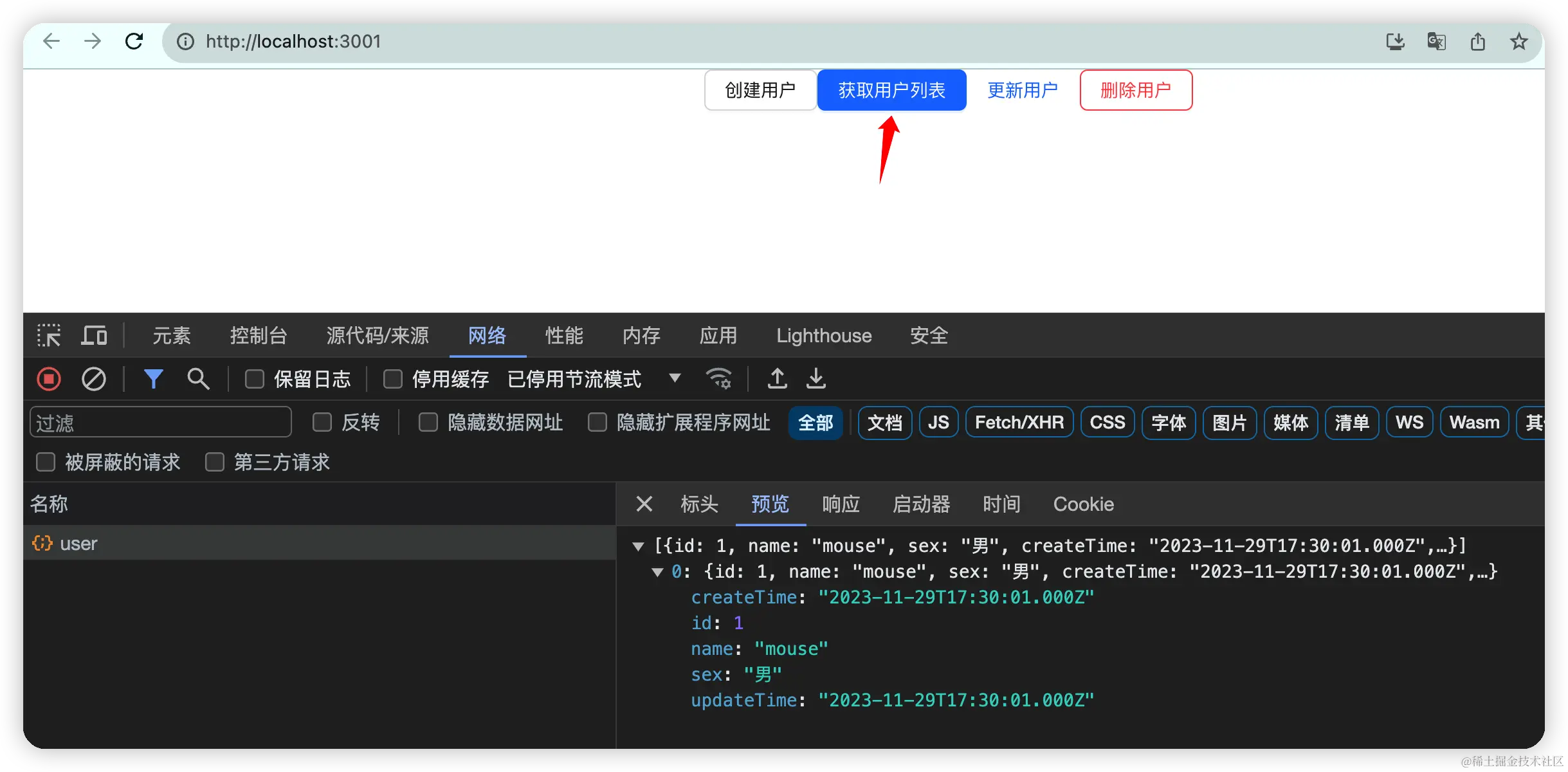Open the 响应 tab
Image resolution: width=1568 pixels, height=772 pixels.
(x=841, y=504)
